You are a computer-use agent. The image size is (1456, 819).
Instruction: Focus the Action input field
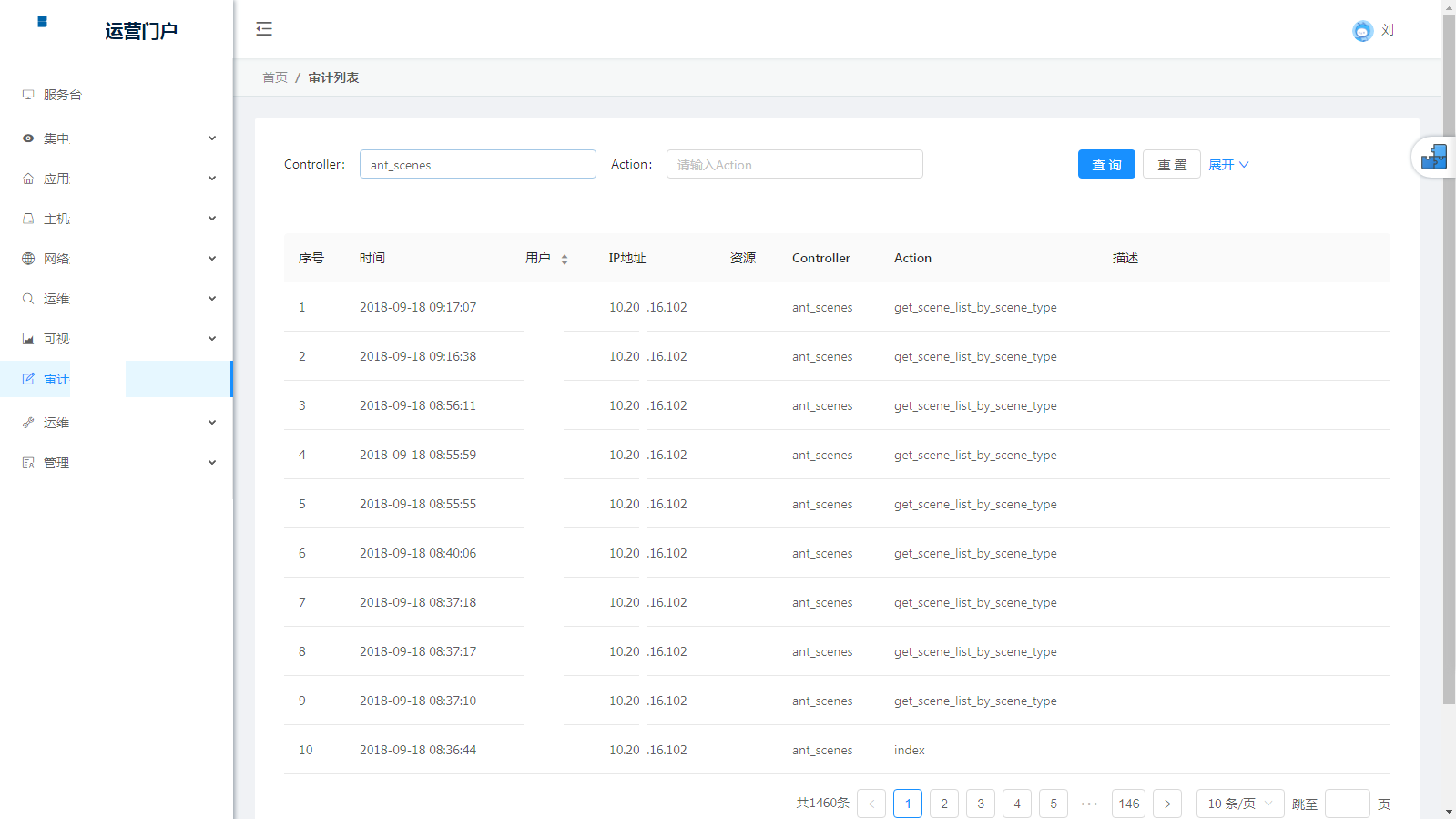click(x=795, y=164)
